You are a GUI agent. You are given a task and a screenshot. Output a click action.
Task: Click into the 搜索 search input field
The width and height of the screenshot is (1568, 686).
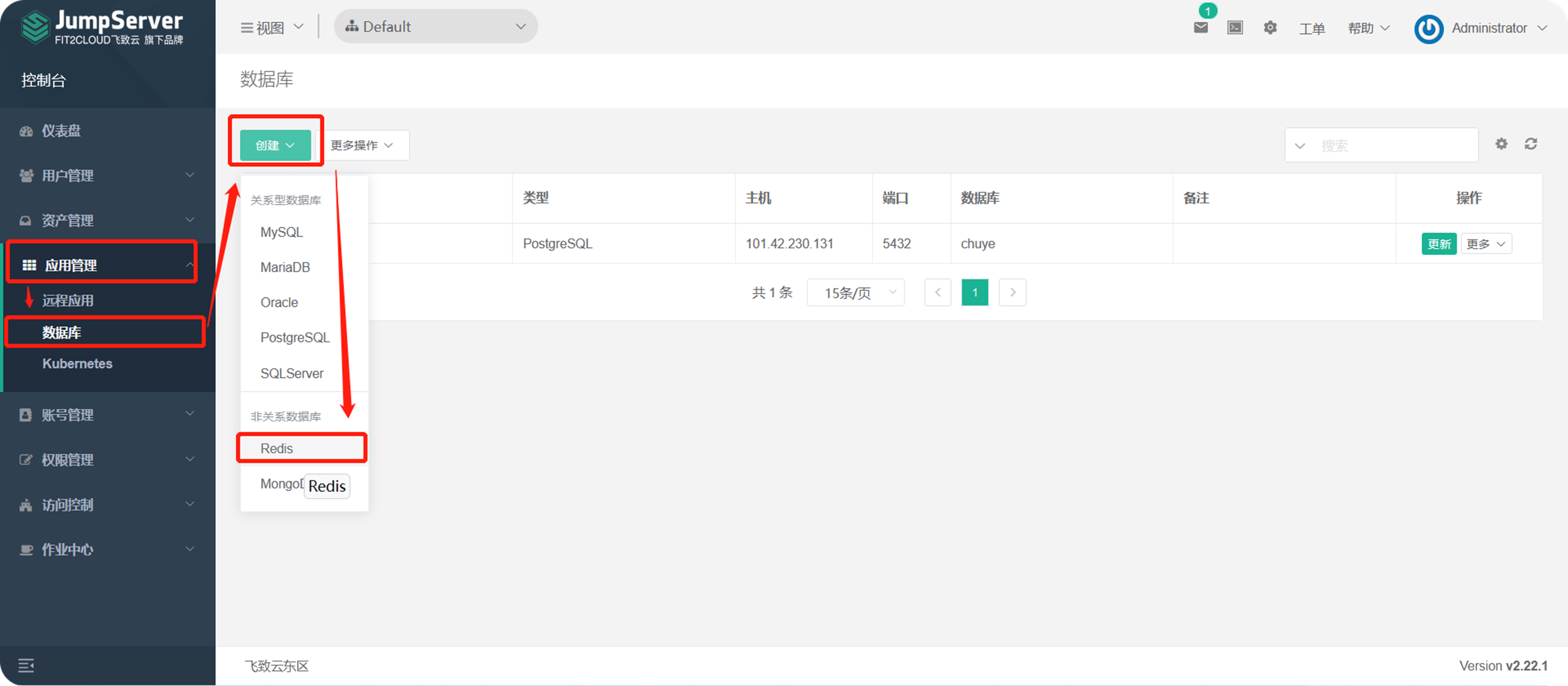pos(1388,145)
